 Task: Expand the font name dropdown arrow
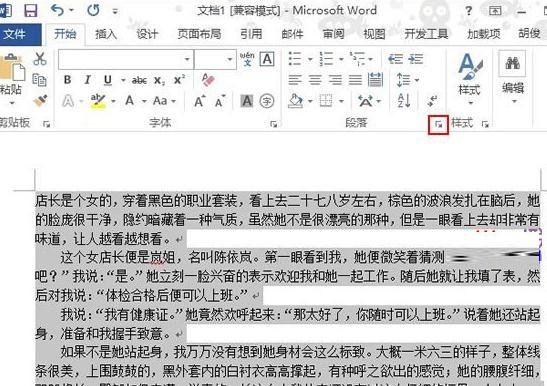pyautogui.click(x=187, y=59)
